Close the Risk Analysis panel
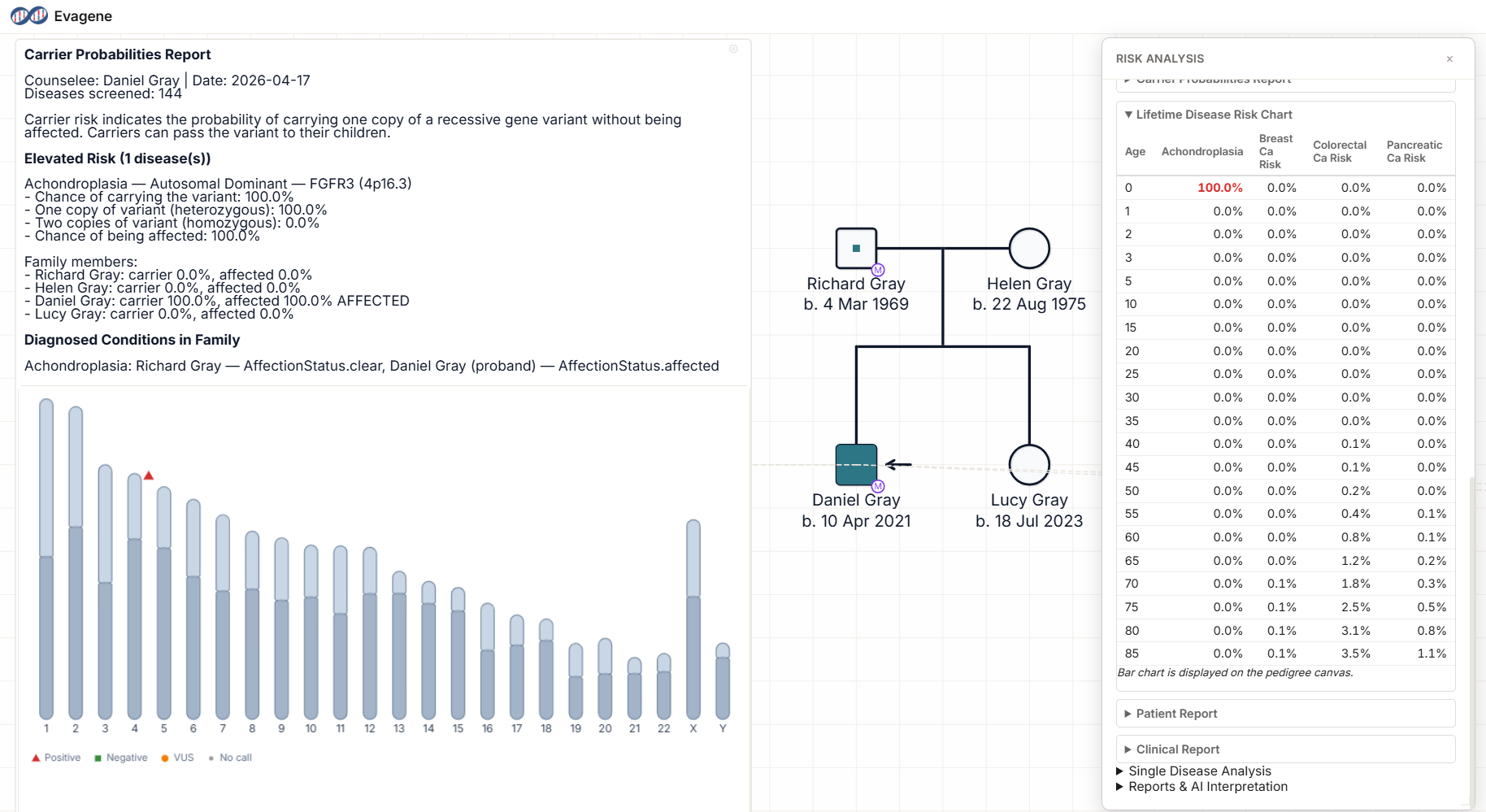1486x812 pixels. pyautogui.click(x=1449, y=59)
